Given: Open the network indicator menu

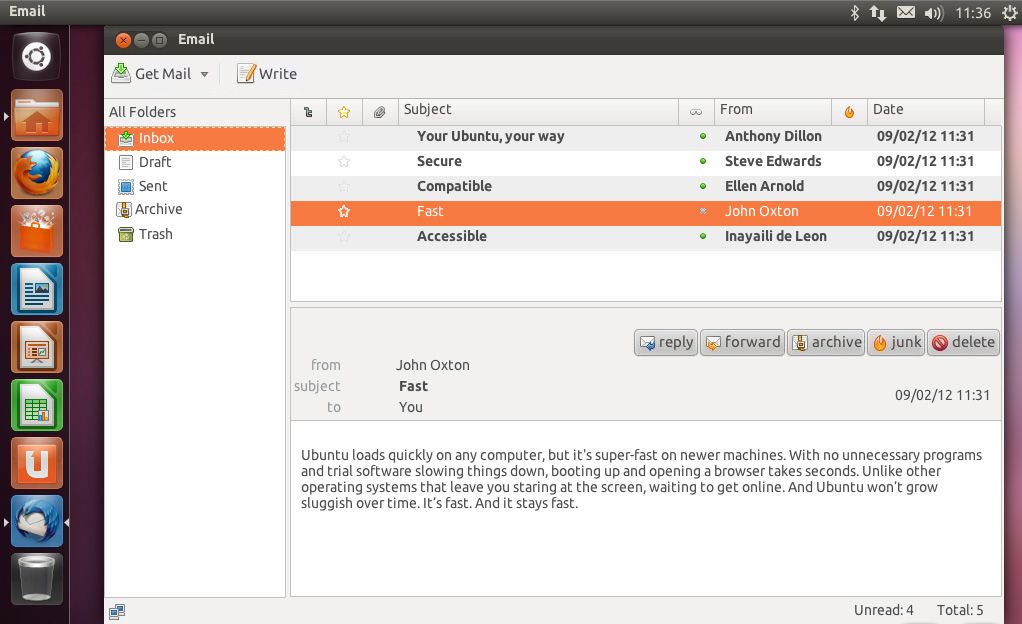Looking at the screenshot, I should coord(878,13).
